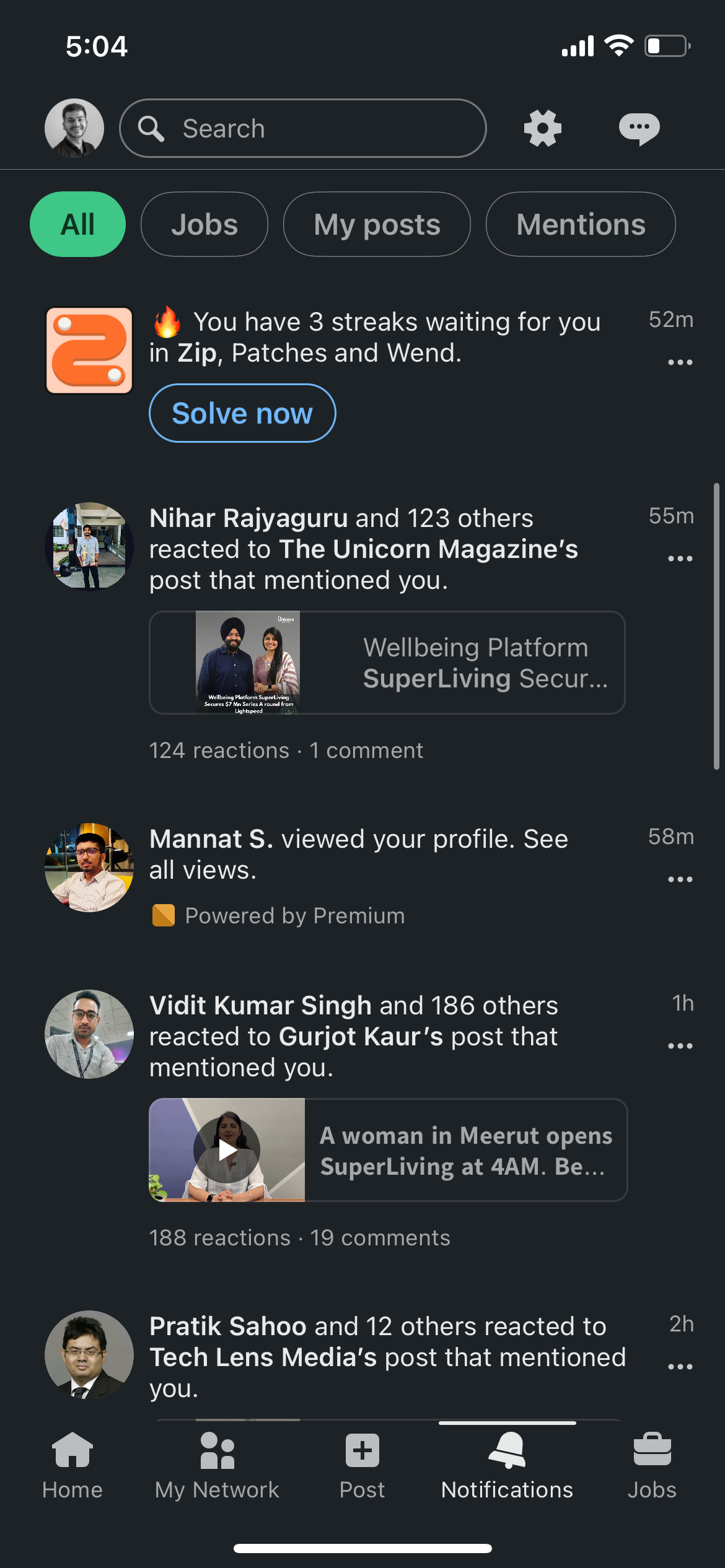This screenshot has height=1568, width=725.
Task: Tap the Search field
Action: (x=303, y=128)
